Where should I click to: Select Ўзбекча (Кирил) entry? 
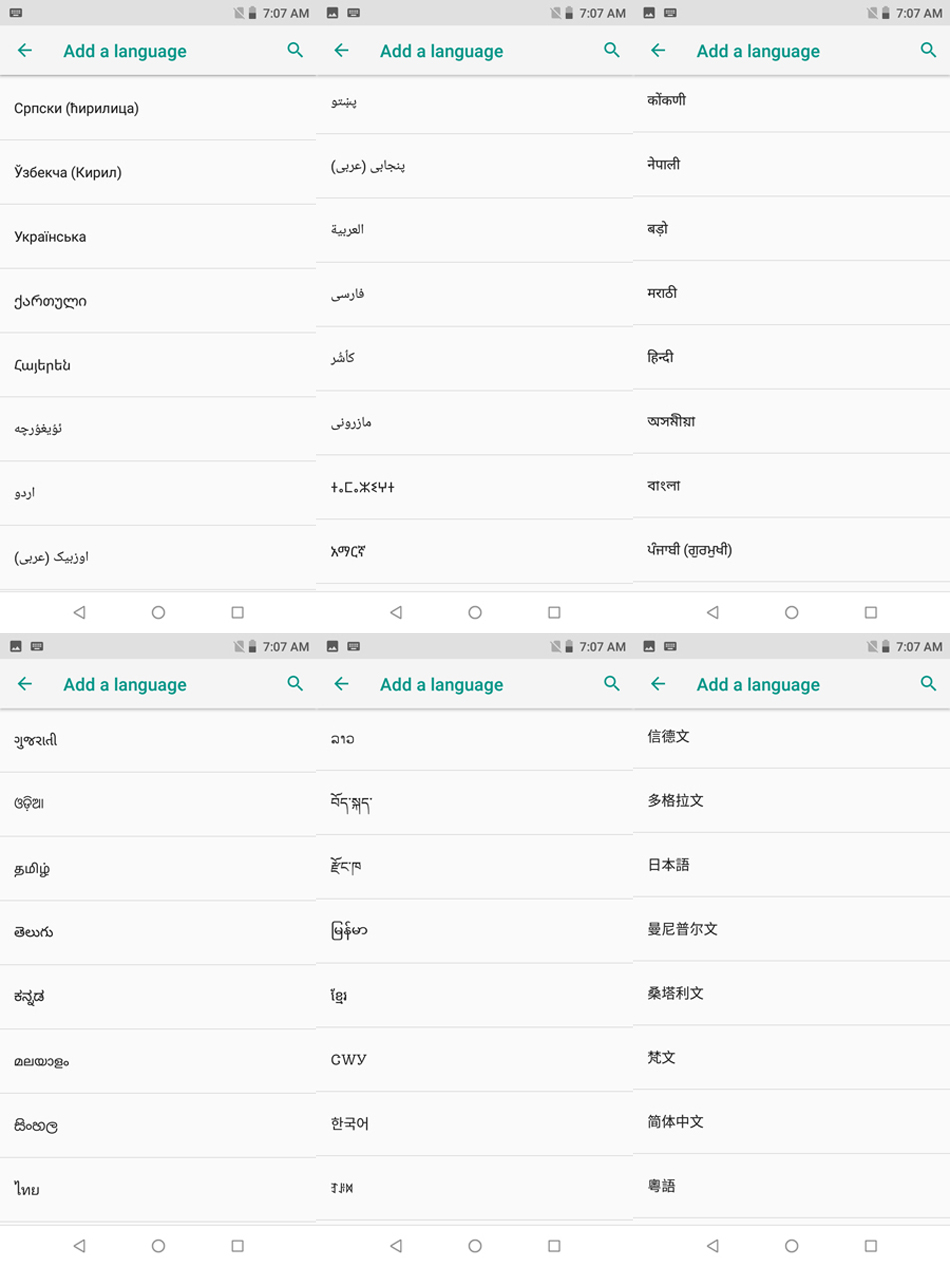[x=158, y=173]
